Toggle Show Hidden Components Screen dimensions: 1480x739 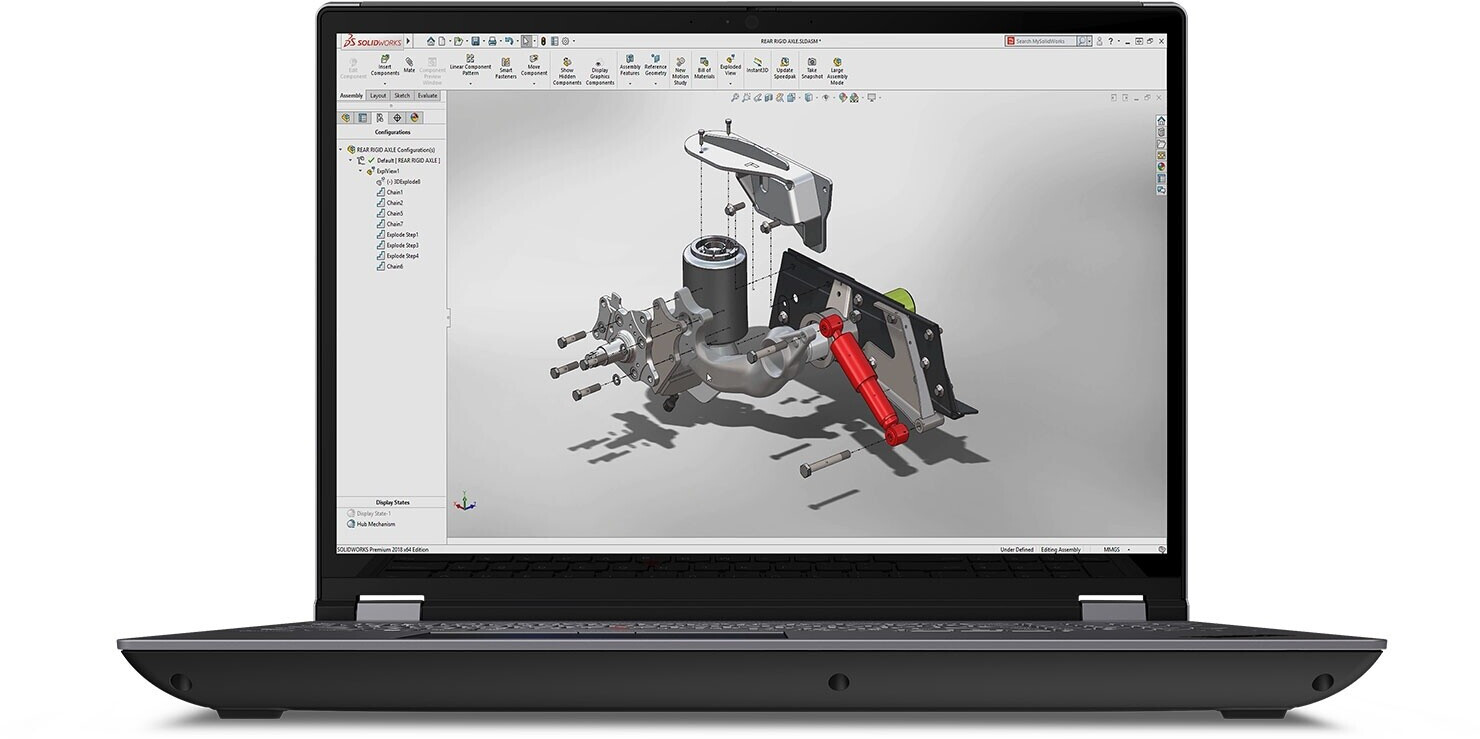567,70
